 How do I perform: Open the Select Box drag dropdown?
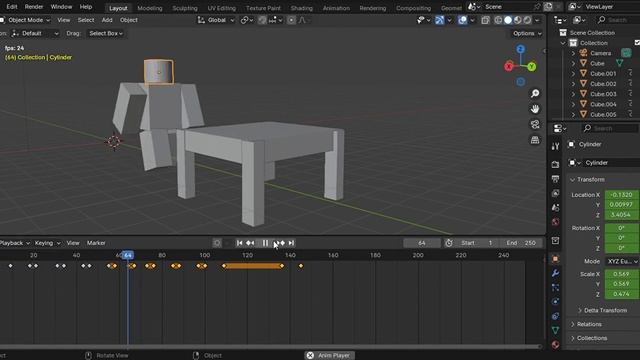pyautogui.click(x=106, y=33)
